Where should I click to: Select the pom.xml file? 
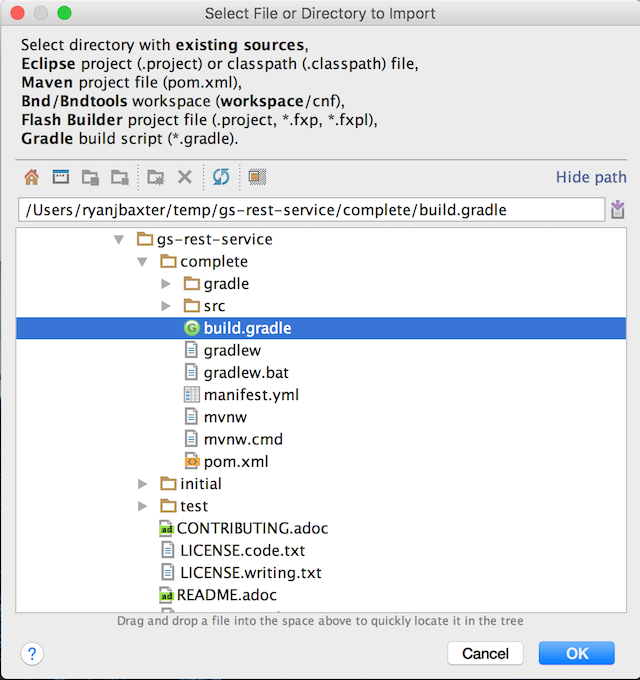click(x=236, y=461)
